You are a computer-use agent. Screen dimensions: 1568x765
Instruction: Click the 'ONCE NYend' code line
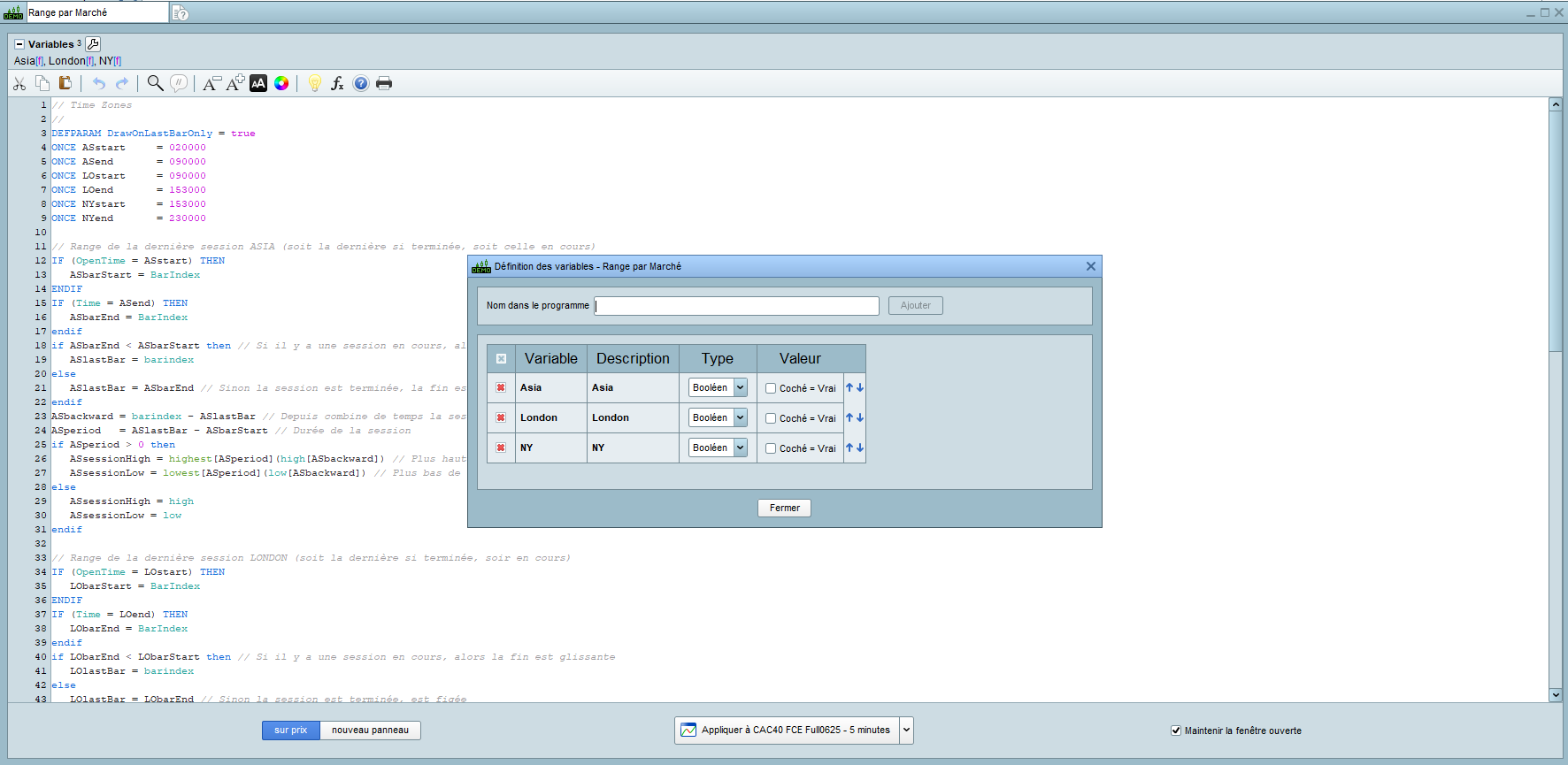128,218
